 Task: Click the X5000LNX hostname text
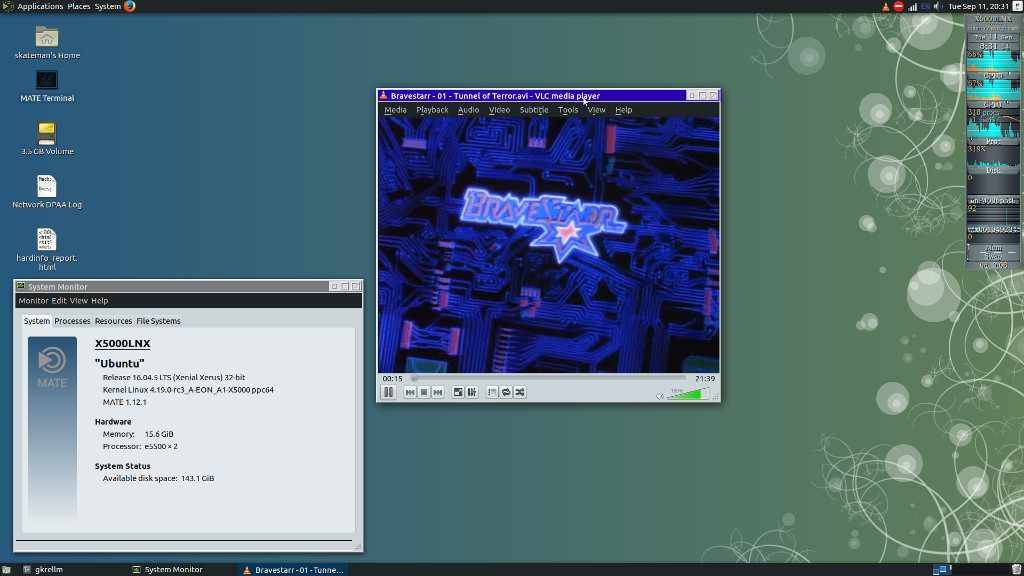[x=122, y=344]
